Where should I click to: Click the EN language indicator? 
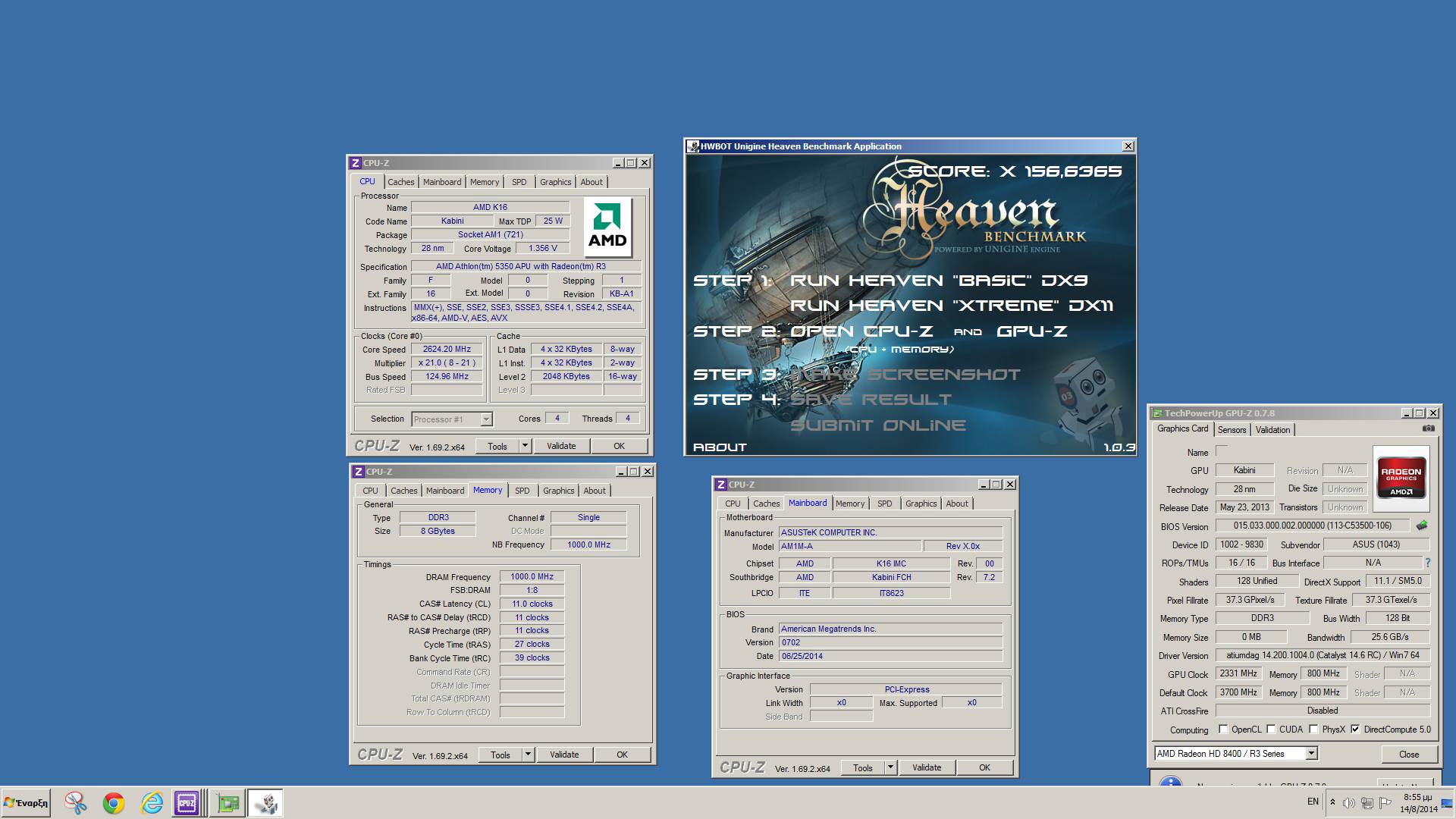click(1313, 802)
